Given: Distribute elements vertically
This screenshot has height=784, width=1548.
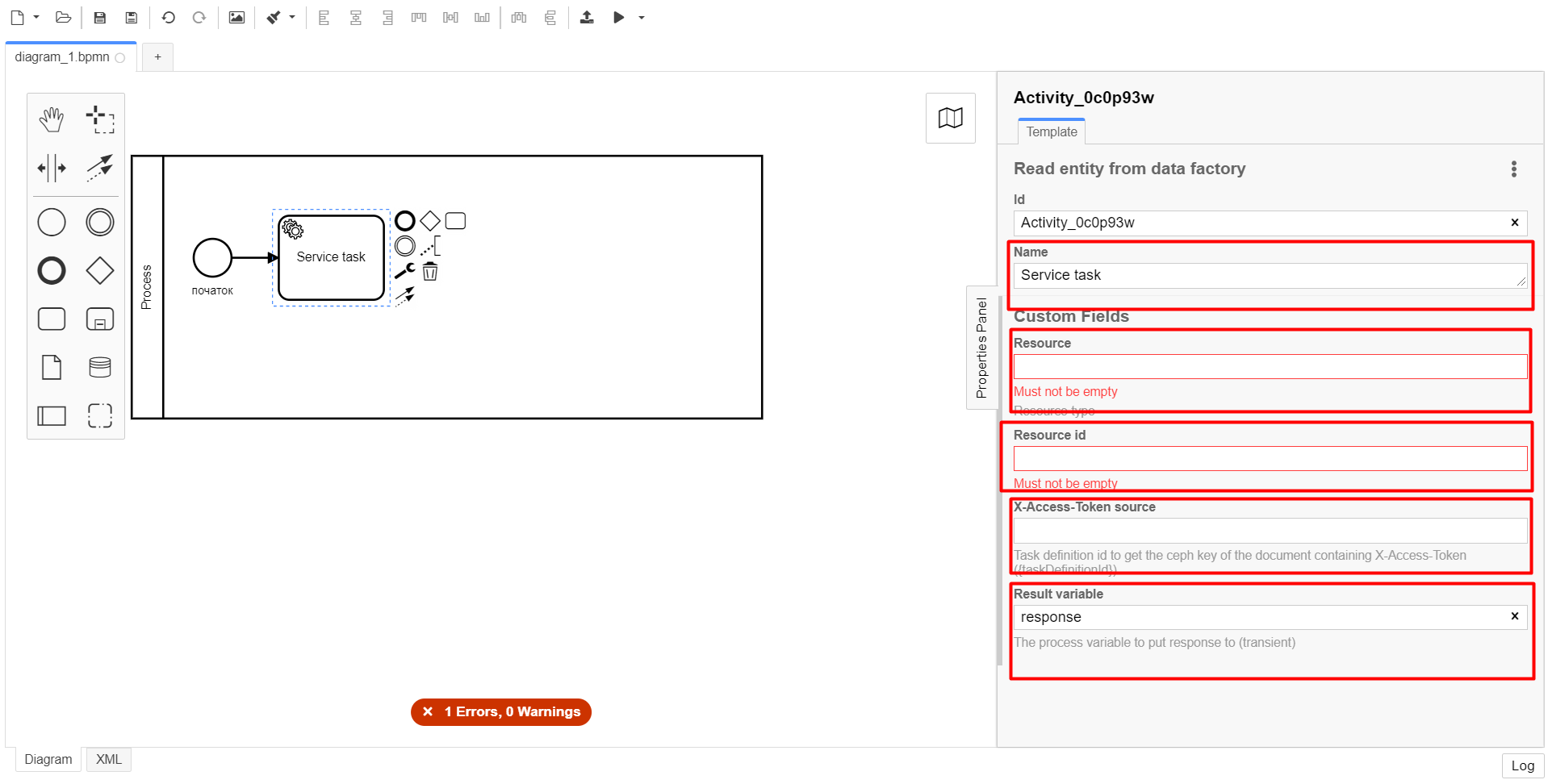Looking at the screenshot, I should pos(550,17).
